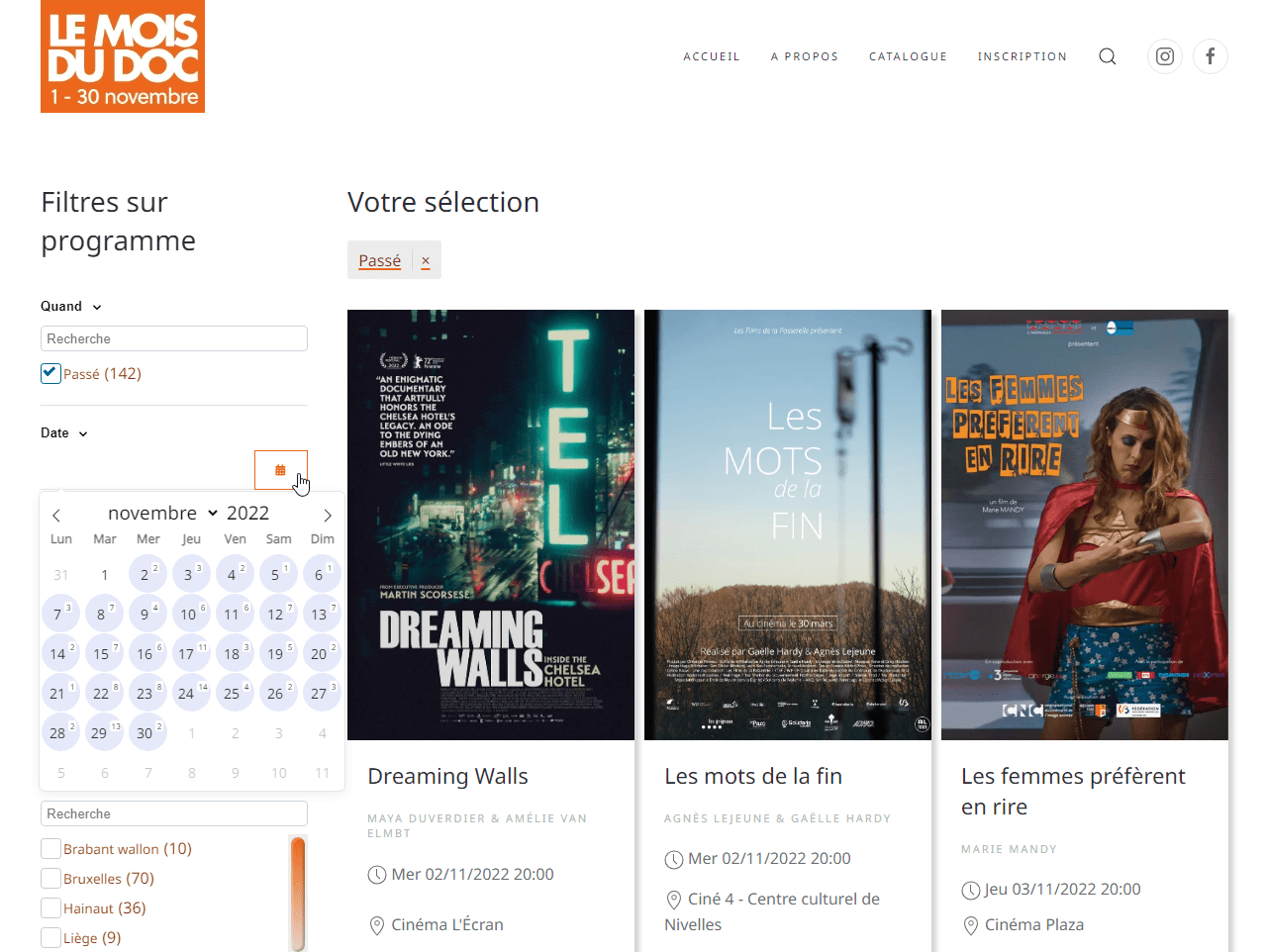This screenshot has width=1267, height=952.
Task: Go to next month in calendar
Action: point(328,515)
